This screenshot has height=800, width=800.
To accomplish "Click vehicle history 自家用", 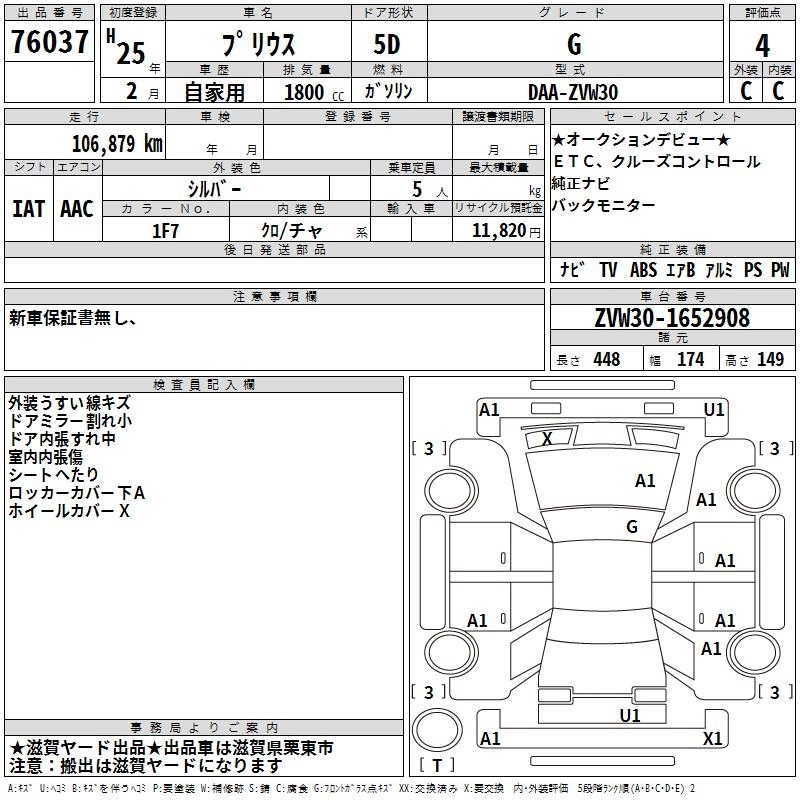I will (214, 92).
